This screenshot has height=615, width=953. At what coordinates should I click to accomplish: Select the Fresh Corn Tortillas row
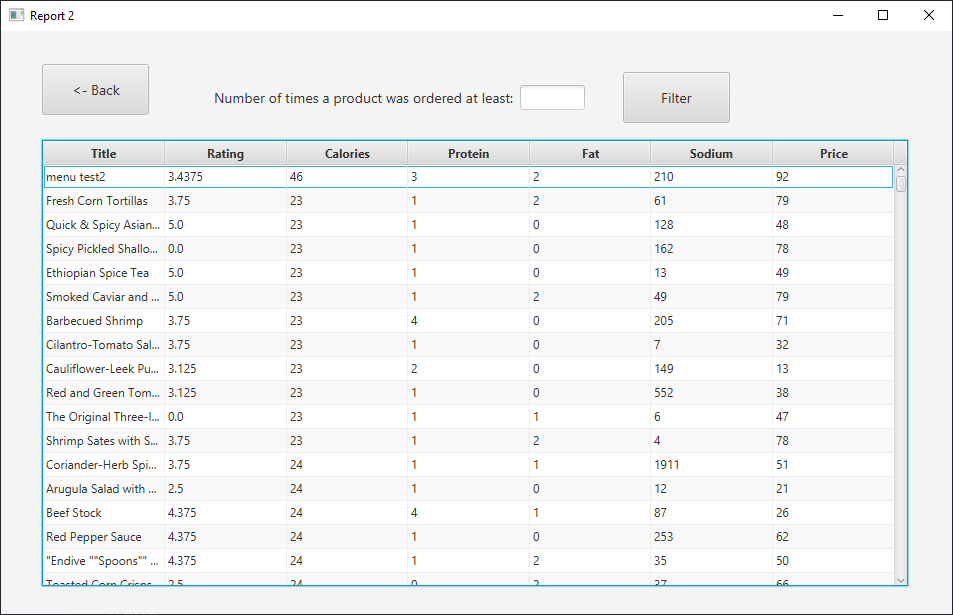(469, 201)
